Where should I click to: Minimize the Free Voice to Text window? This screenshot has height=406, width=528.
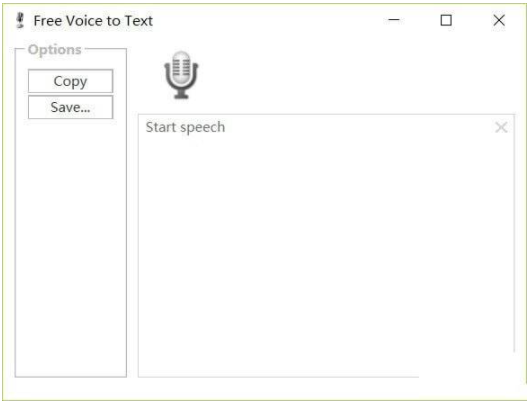[394, 20]
